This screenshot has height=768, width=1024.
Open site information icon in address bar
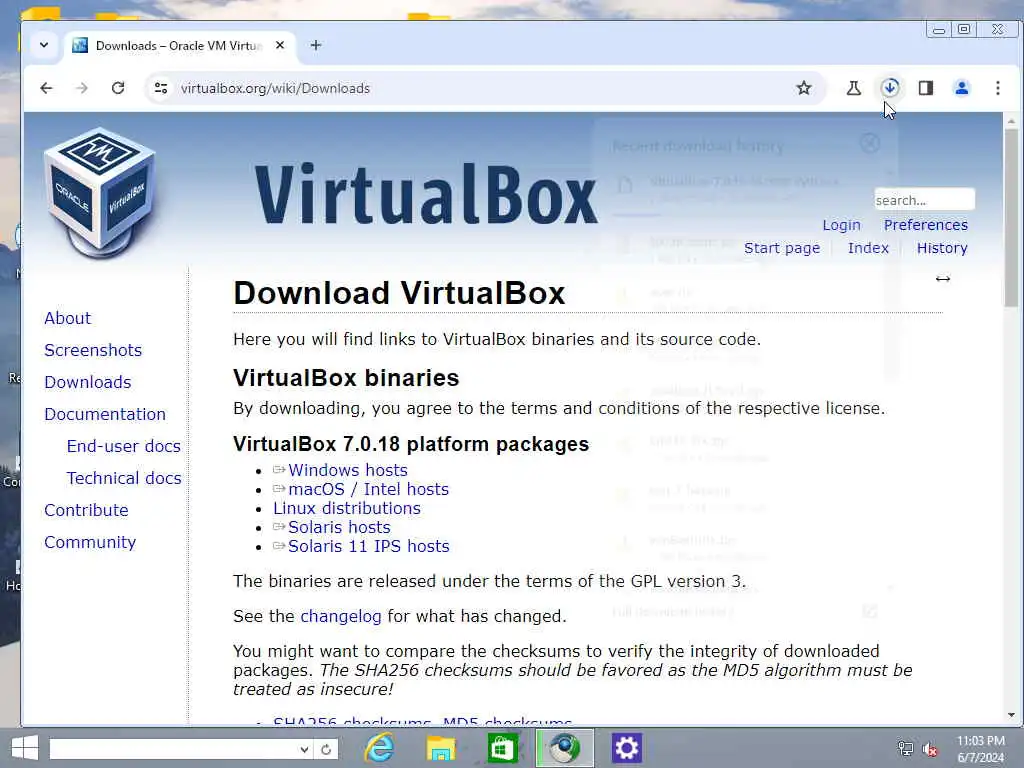tap(161, 88)
